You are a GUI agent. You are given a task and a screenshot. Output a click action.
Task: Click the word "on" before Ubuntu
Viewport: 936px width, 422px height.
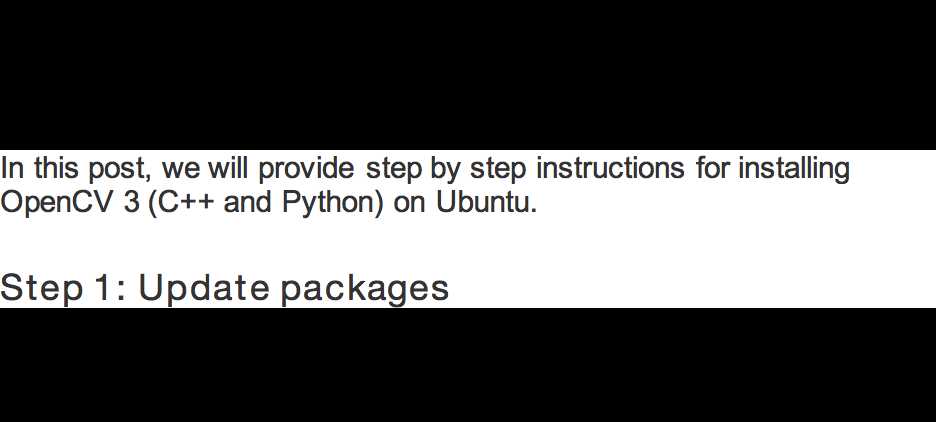pos(410,205)
